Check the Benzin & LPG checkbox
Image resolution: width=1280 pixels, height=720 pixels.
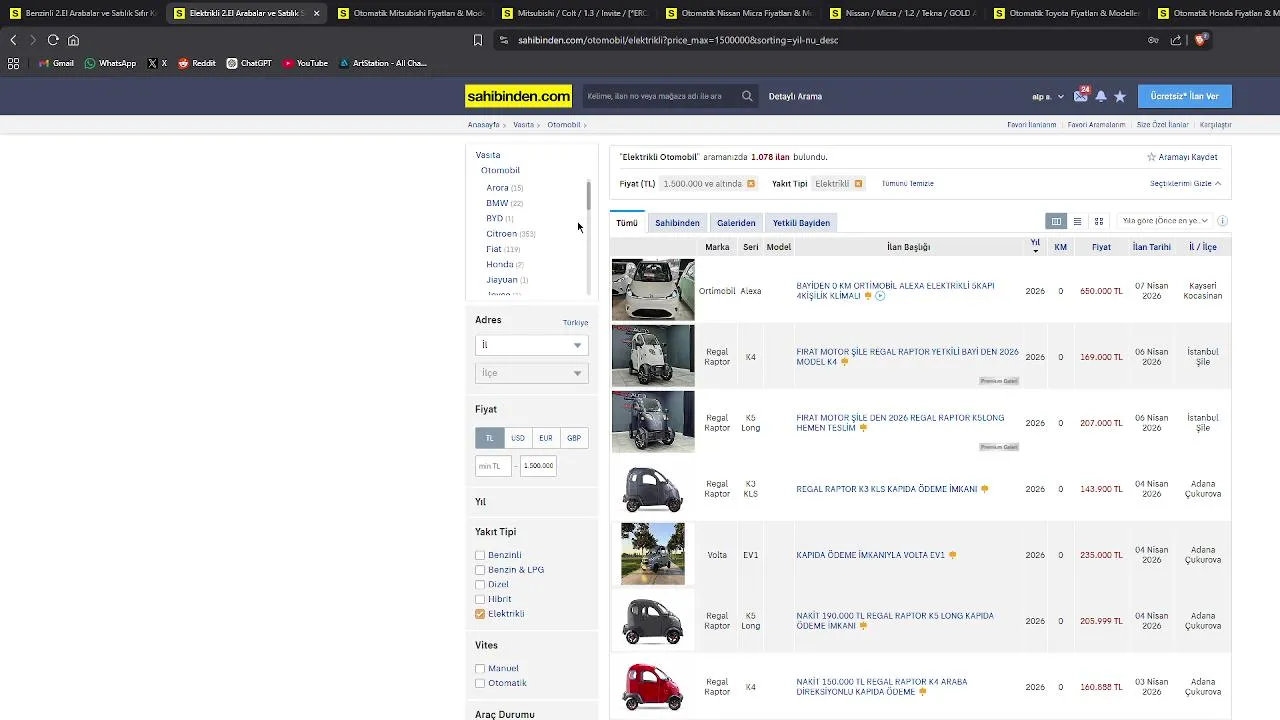pyautogui.click(x=480, y=570)
